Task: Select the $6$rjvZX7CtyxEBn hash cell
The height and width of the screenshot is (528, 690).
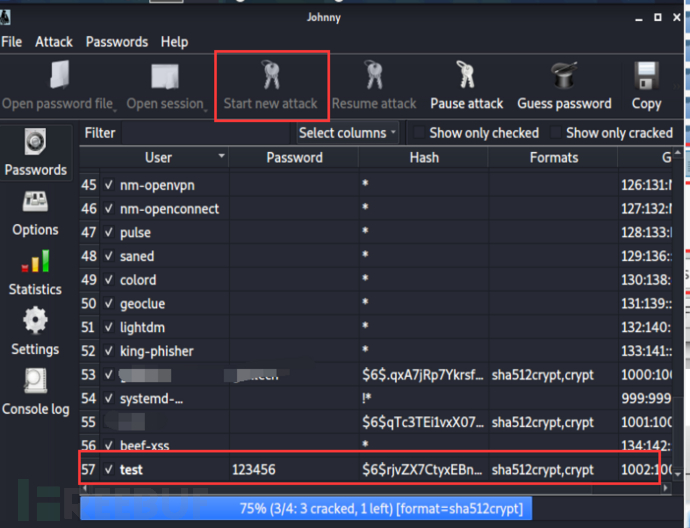Action: tap(423, 469)
